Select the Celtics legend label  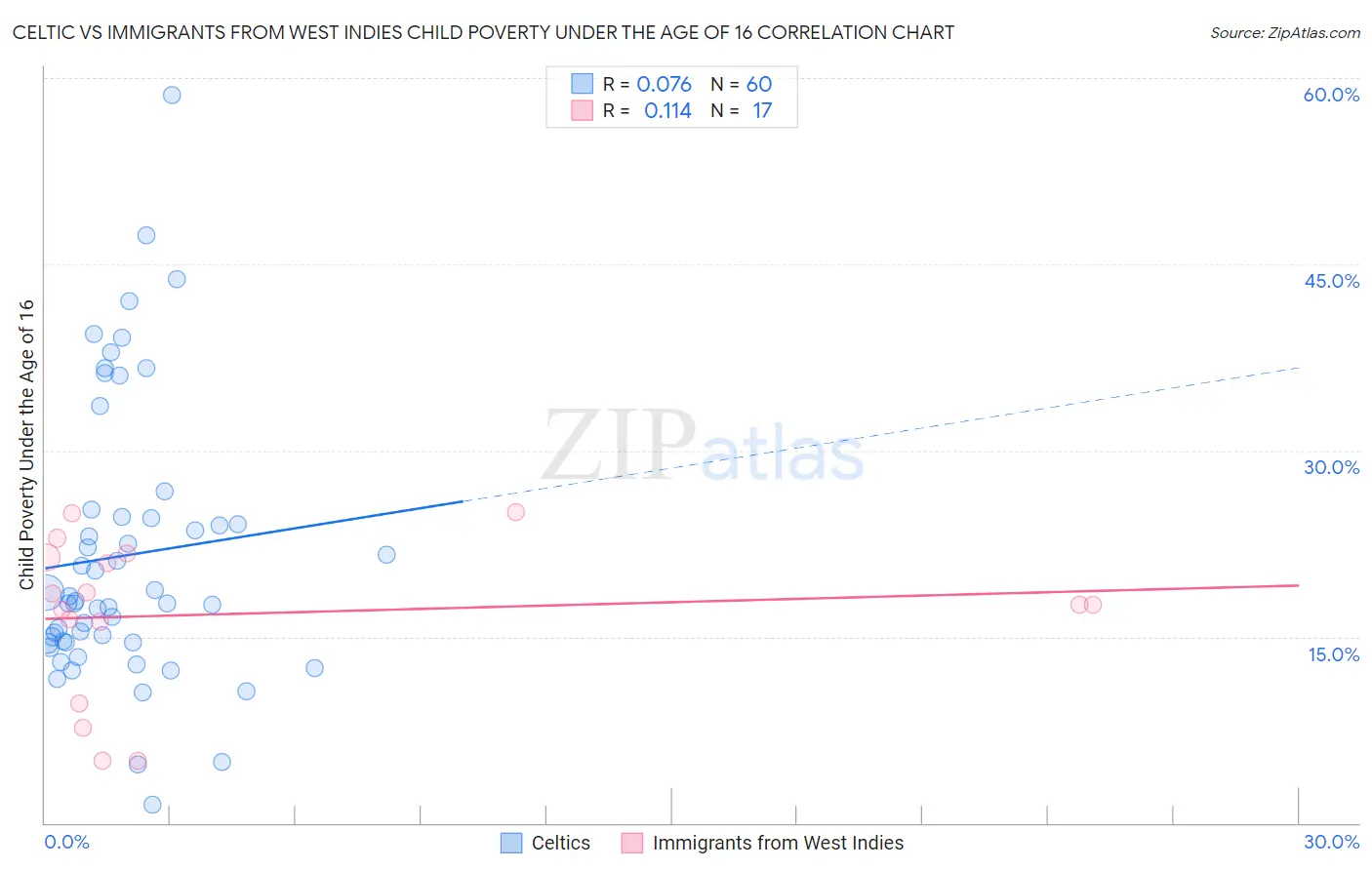[x=561, y=843]
